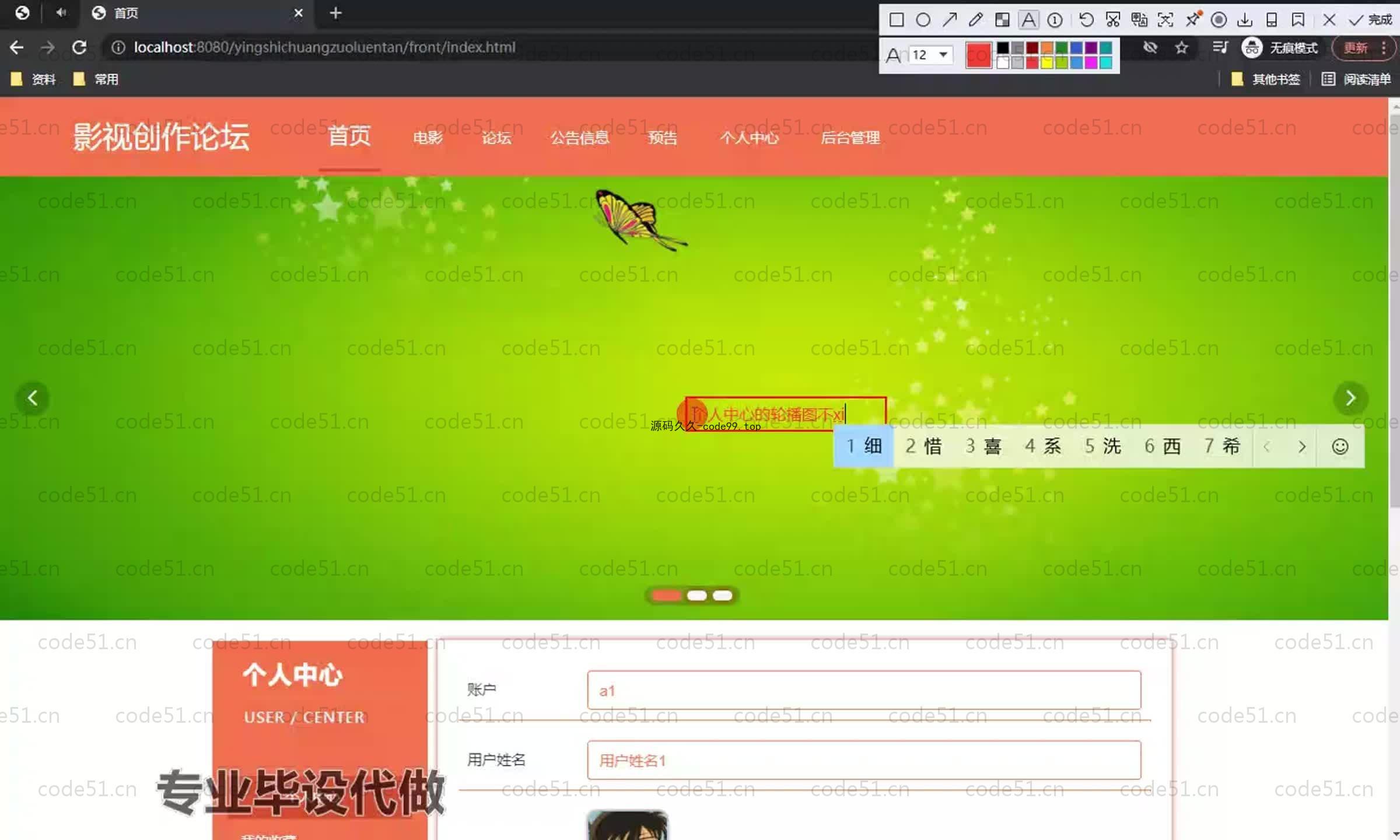Click the 账户 input field
The width and height of the screenshot is (1400, 840).
click(x=864, y=690)
